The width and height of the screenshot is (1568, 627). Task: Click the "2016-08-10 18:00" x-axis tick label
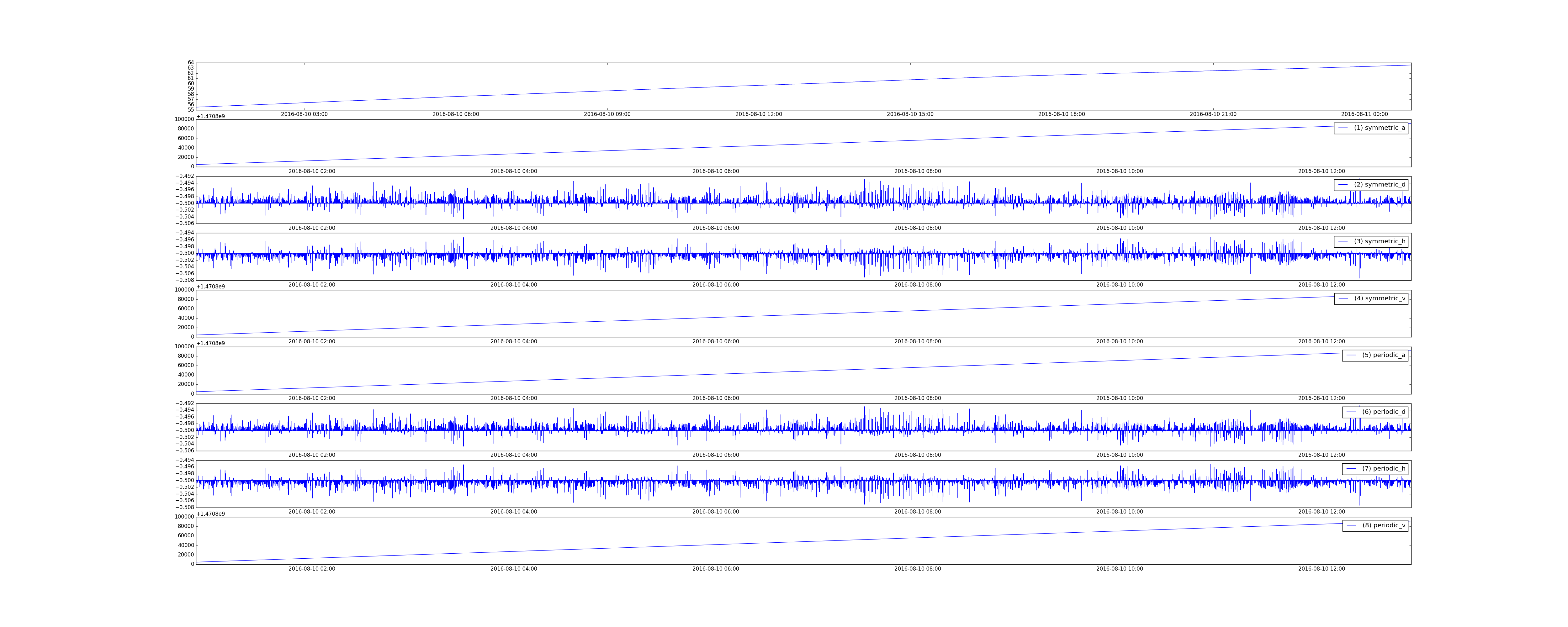point(1062,114)
